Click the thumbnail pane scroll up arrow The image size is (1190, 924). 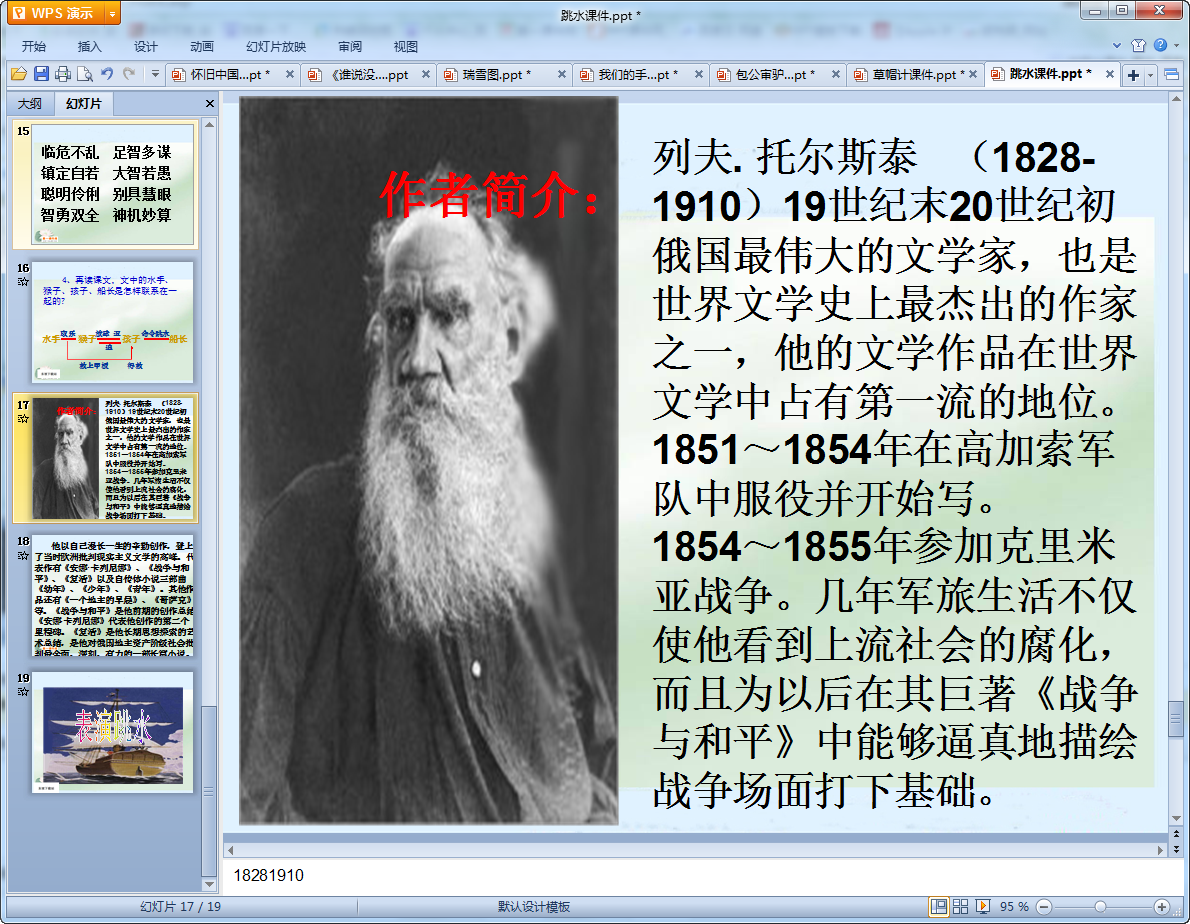[x=209, y=124]
